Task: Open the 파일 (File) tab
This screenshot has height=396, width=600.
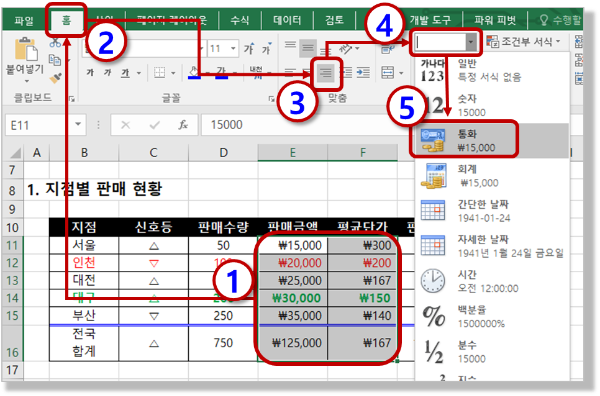Action: (24, 20)
